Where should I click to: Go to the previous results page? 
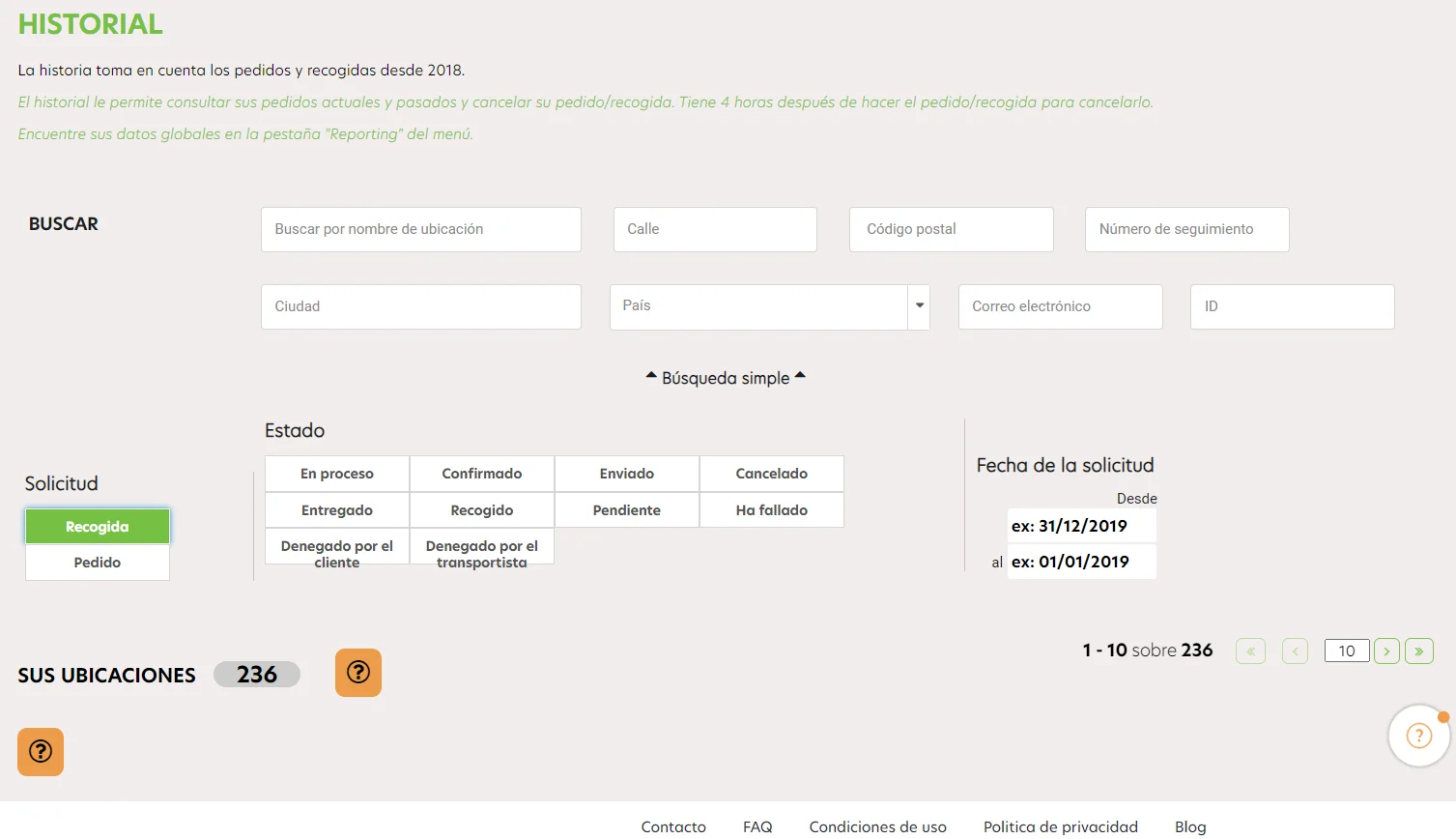point(1295,651)
